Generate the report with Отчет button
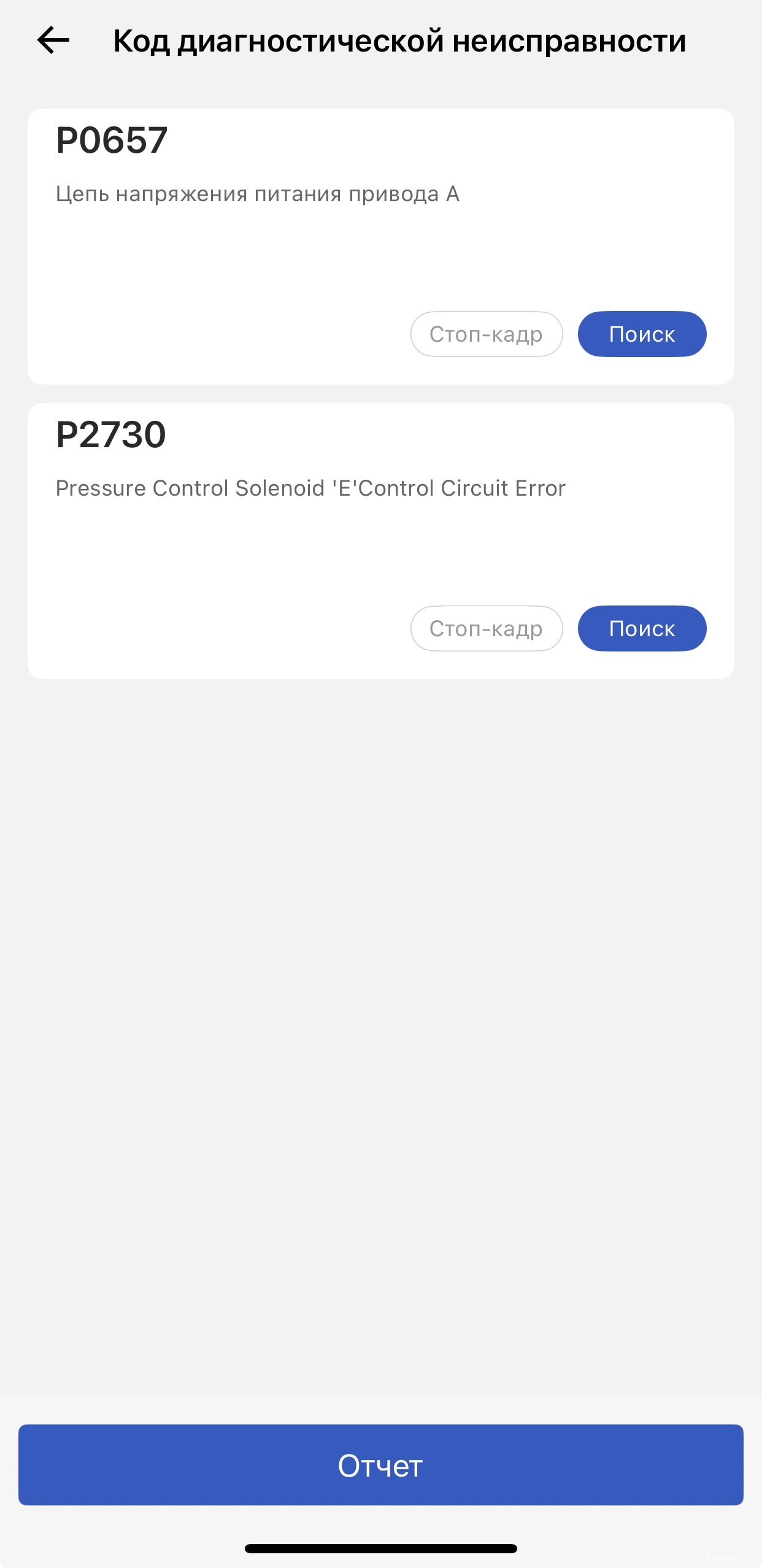This screenshot has height=1568, width=762. pyautogui.click(x=380, y=1465)
